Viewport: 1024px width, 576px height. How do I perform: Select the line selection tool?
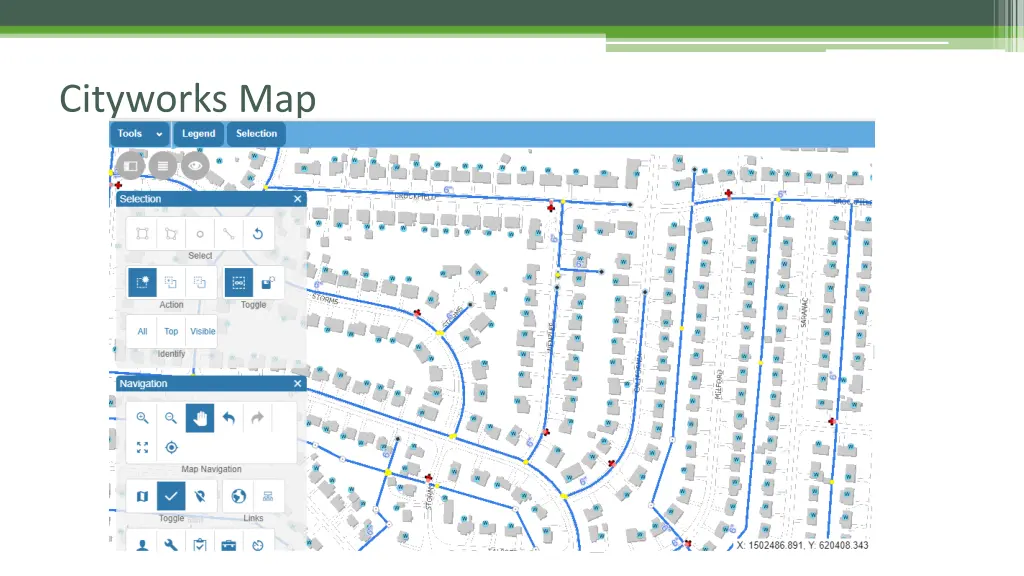pyautogui.click(x=229, y=234)
